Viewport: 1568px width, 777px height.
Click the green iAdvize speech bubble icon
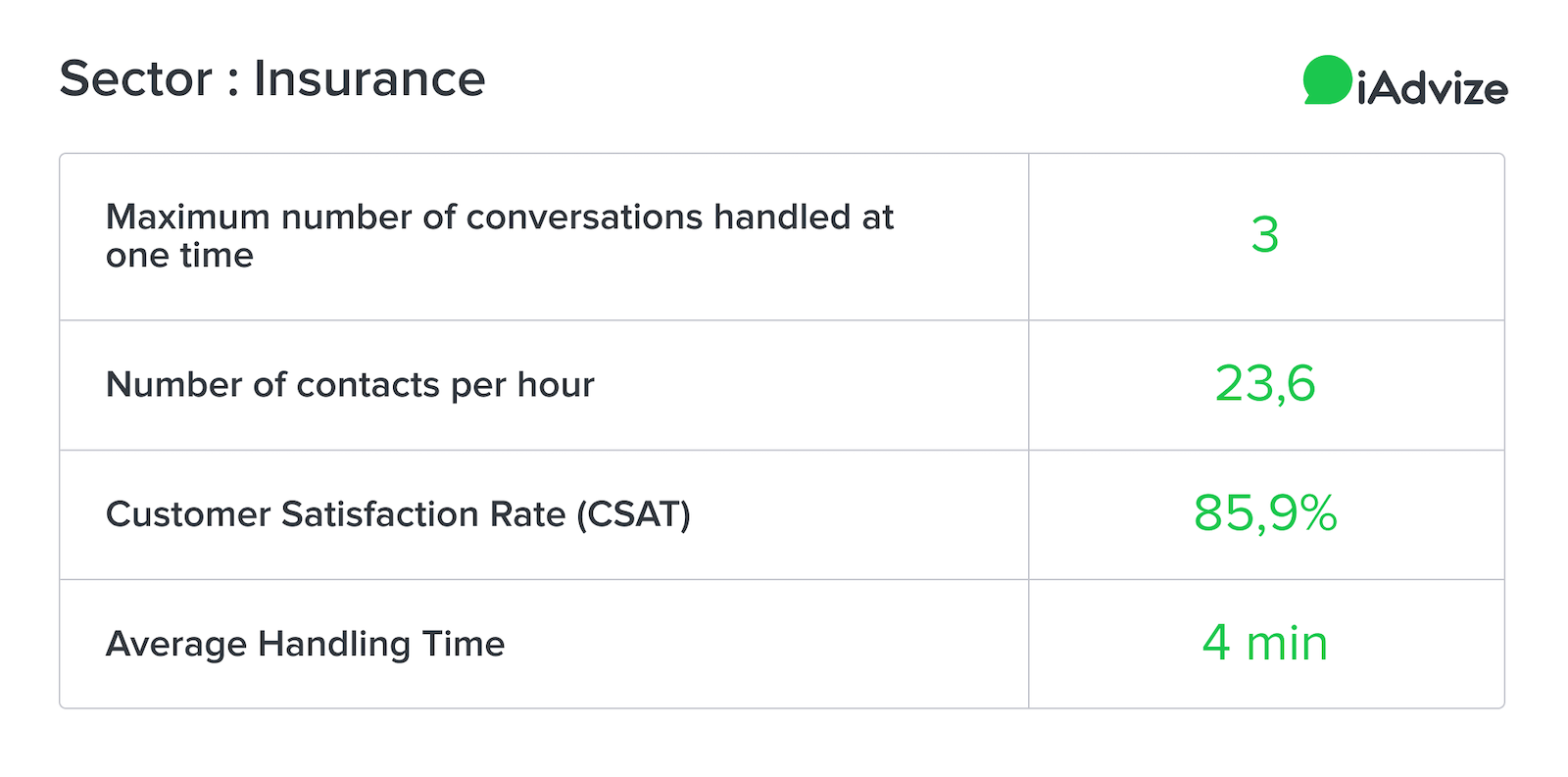(x=1327, y=79)
